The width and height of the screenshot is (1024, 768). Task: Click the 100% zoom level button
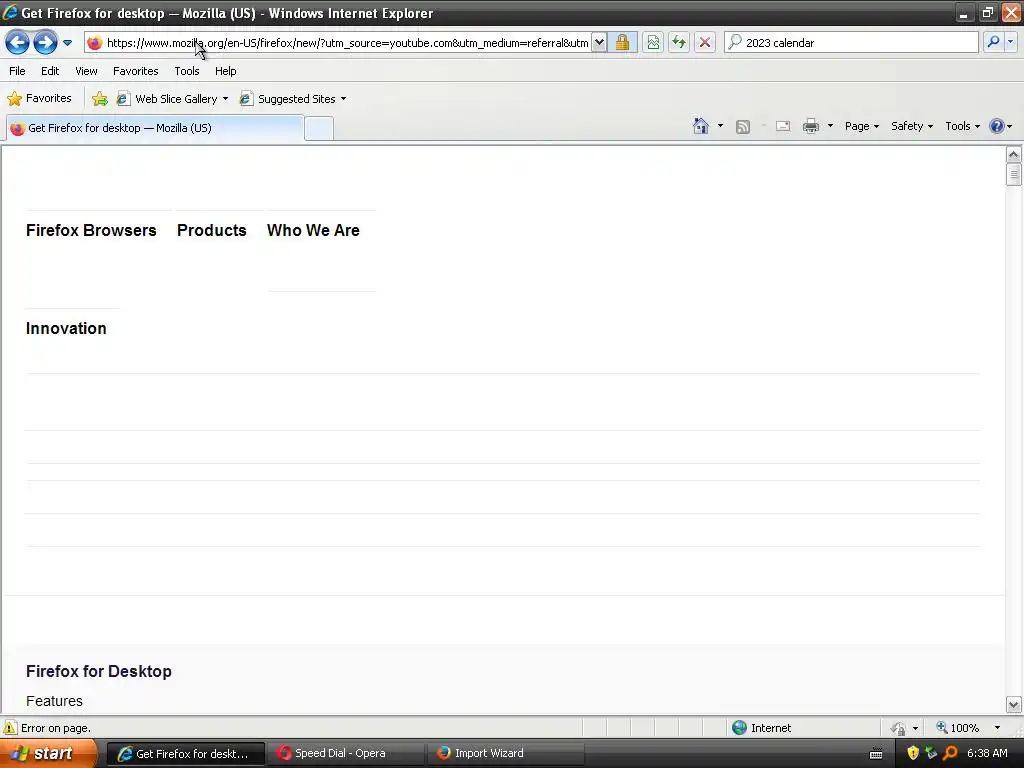957,728
